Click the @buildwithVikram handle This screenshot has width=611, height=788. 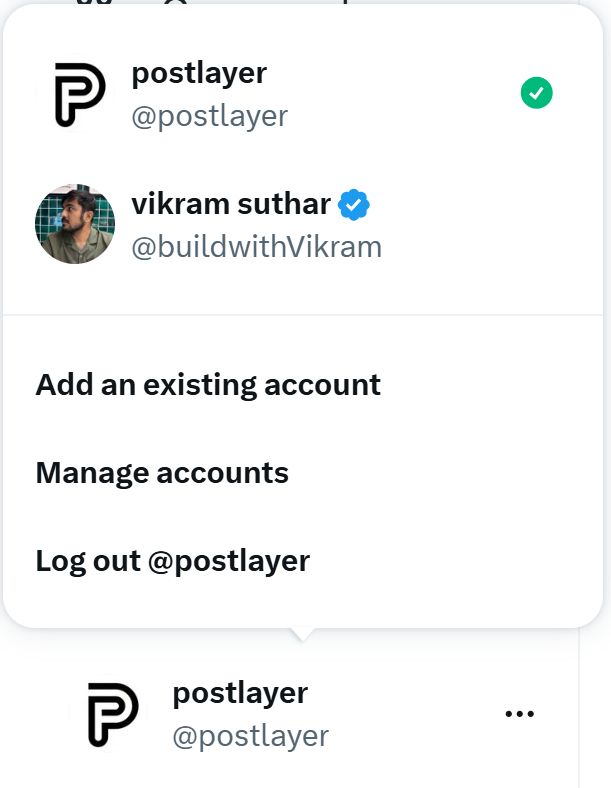point(256,246)
